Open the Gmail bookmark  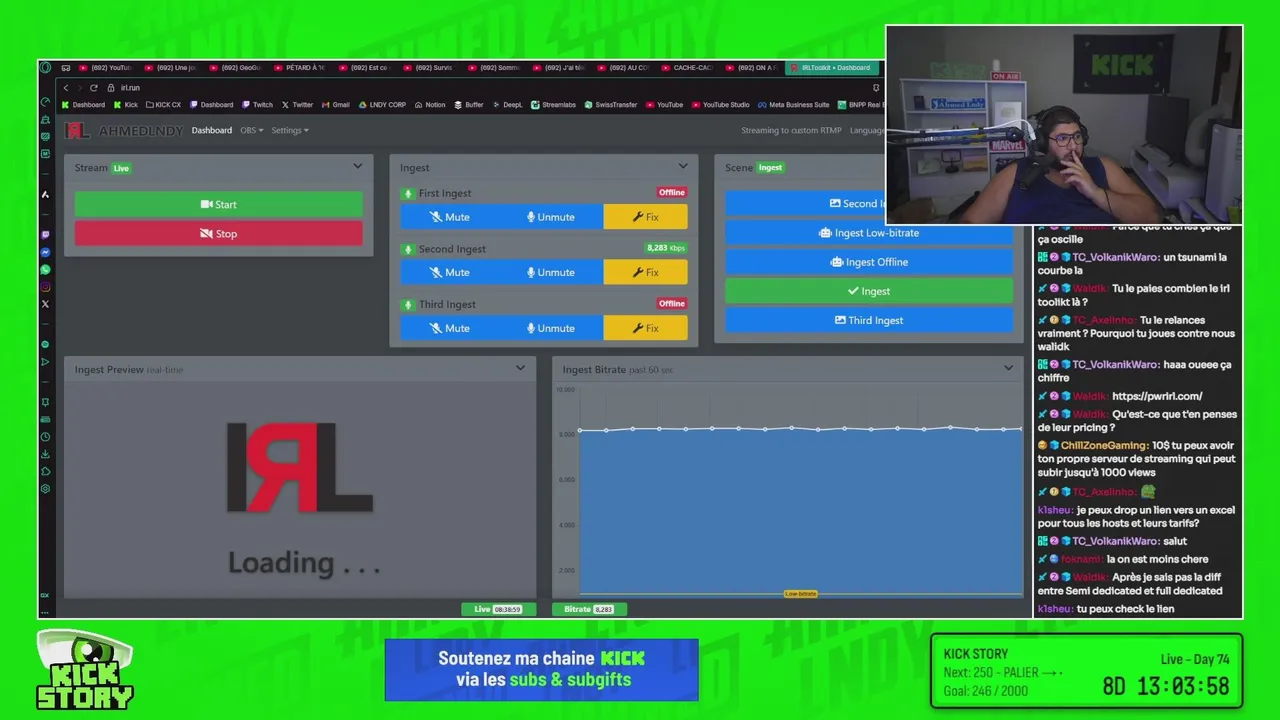pos(336,104)
